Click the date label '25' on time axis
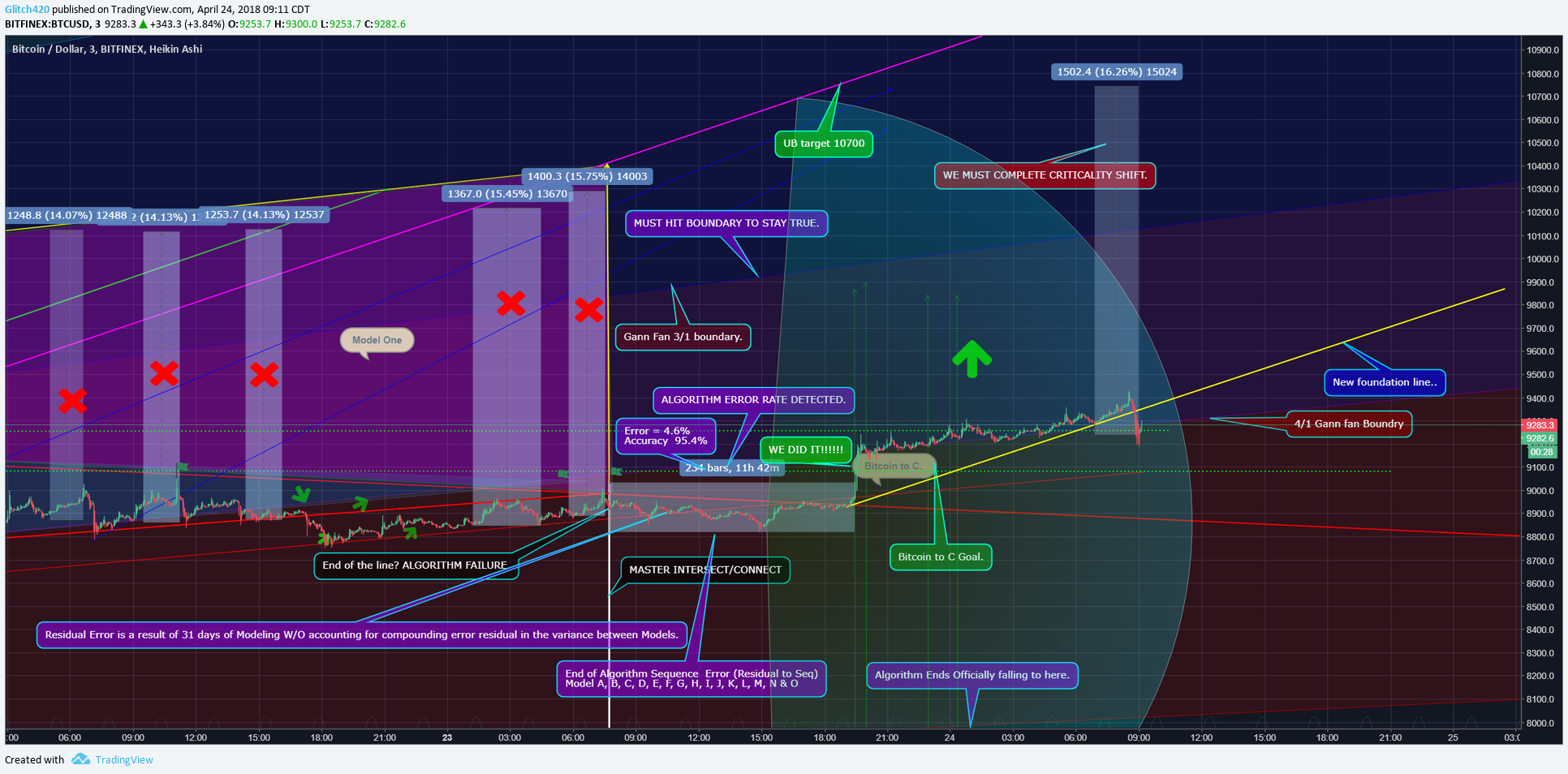The image size is (1568, 774). click(x=1453, y=737)
